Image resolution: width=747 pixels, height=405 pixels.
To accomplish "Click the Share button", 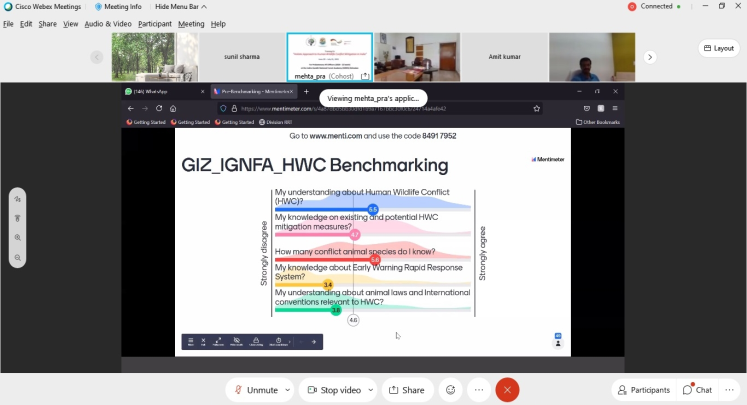I will (x=406, y=390).
